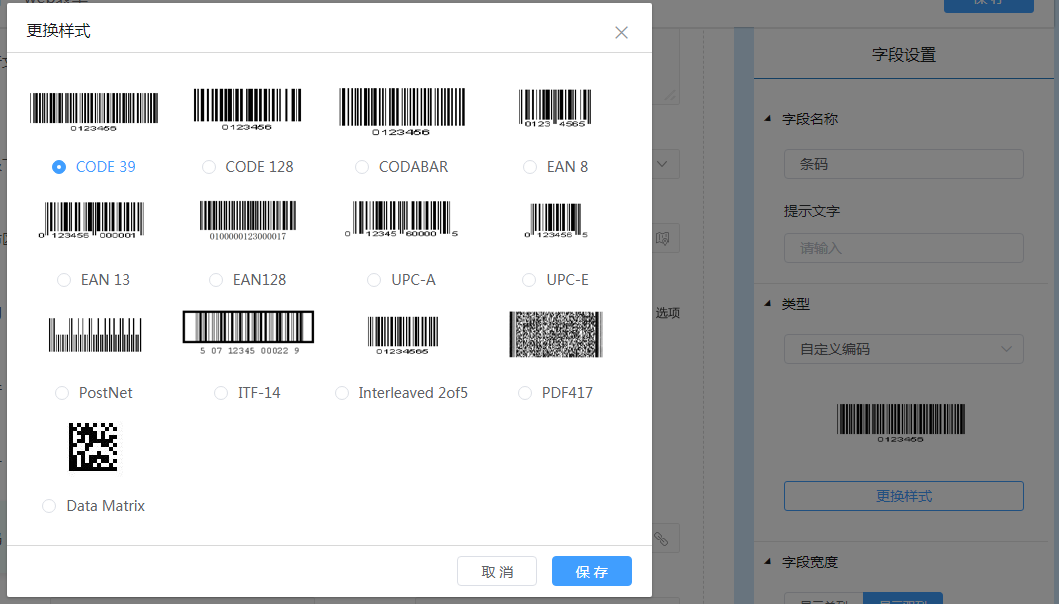Click the UPC-A barcode sample image

point(401,219)
